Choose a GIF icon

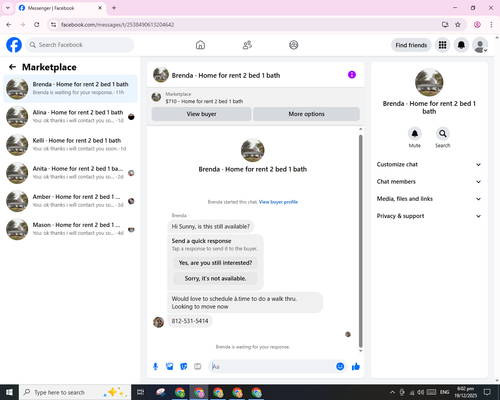198,367
